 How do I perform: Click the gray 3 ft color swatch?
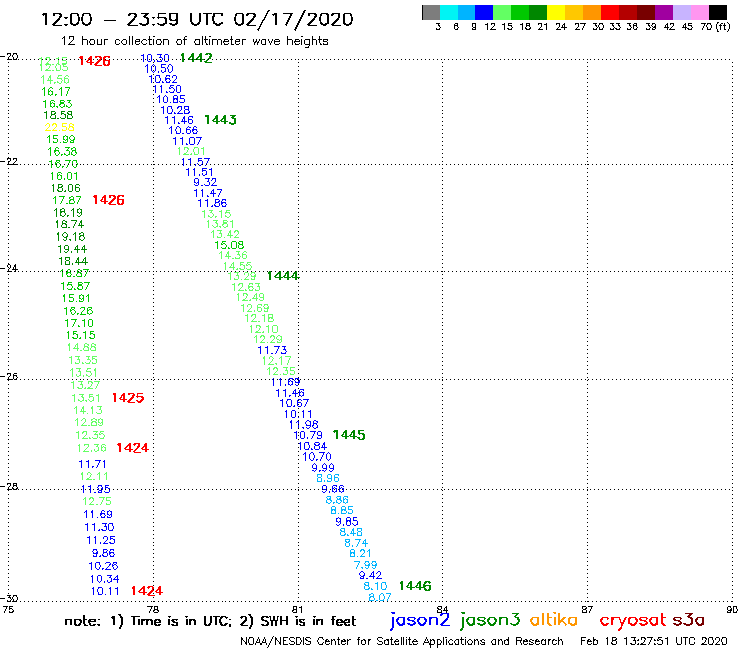pos(431,12)
